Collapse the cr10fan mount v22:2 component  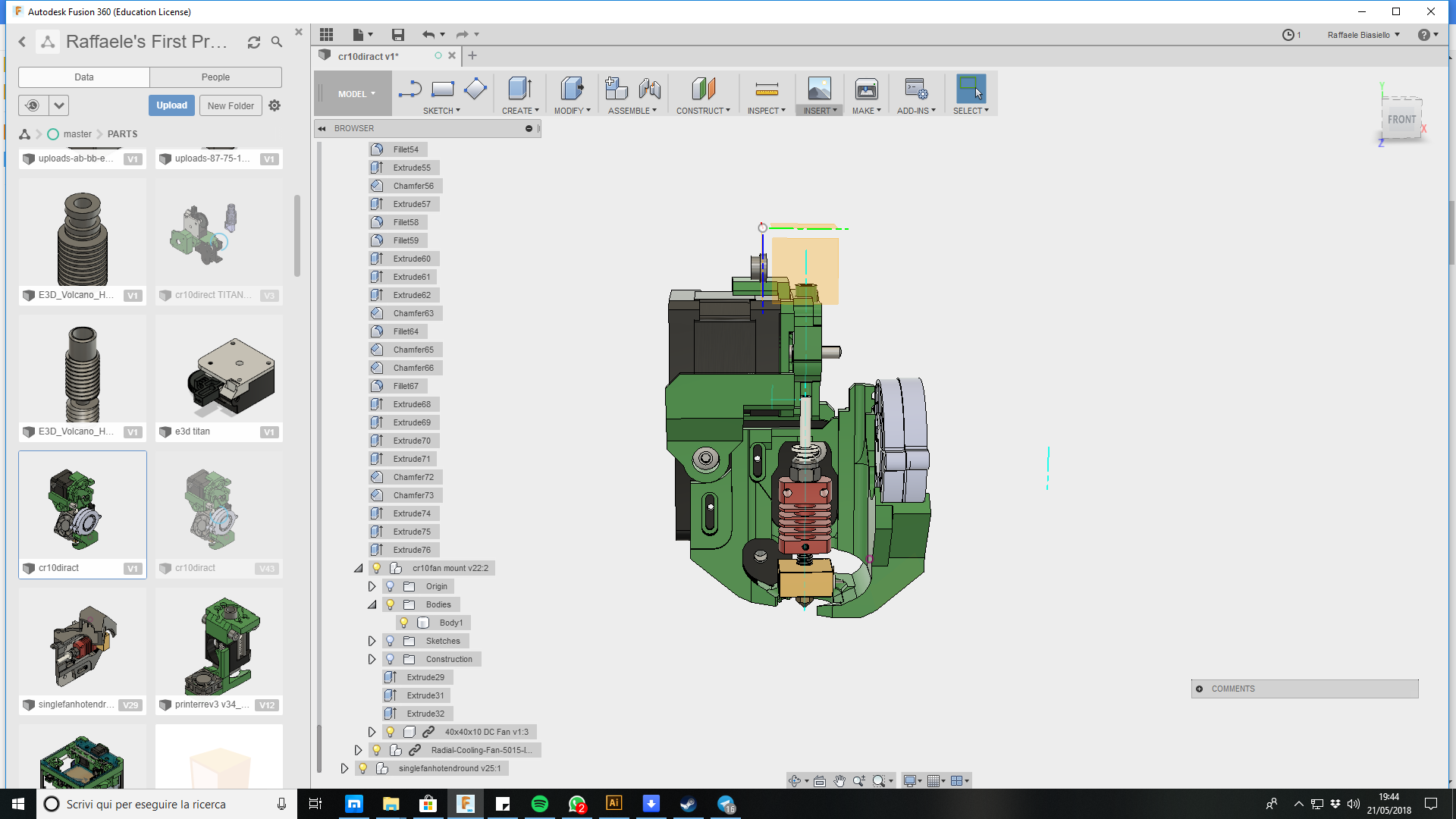(359, 568)
